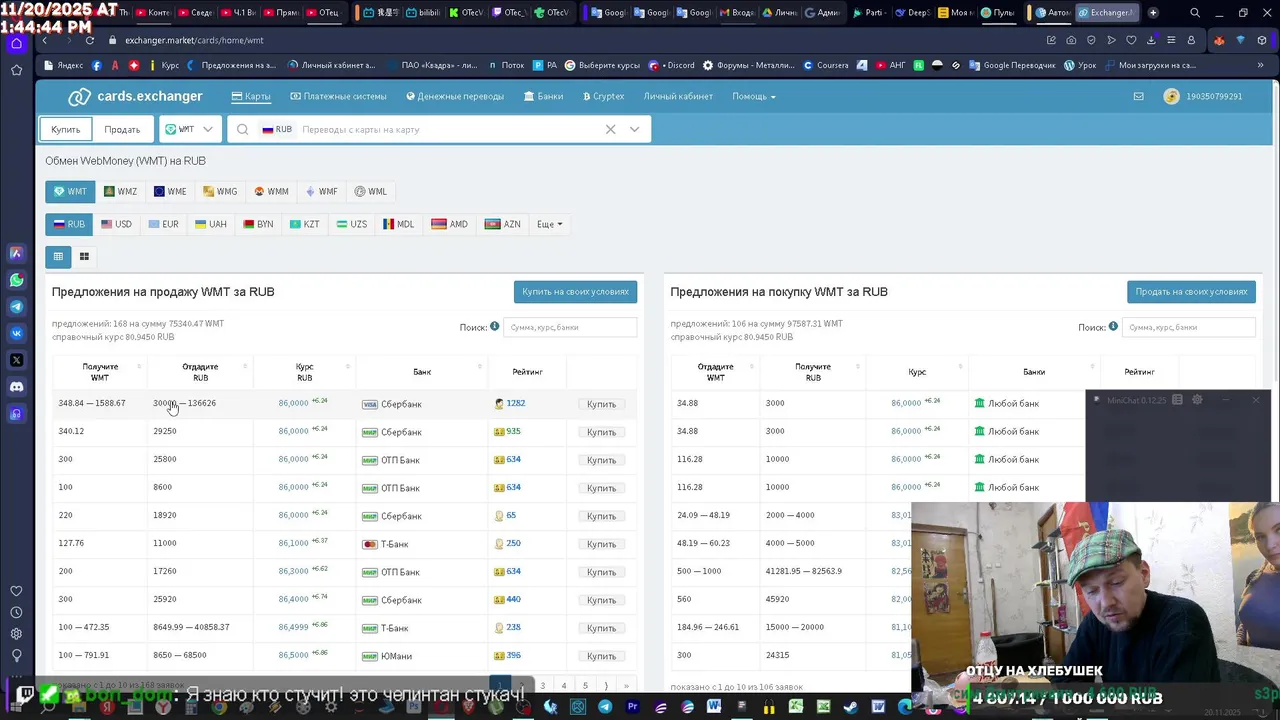Sort sell offers by Получите WMT
Image resolution: width=1280 pixels, height=720 pixels.
tap(100, 372)
